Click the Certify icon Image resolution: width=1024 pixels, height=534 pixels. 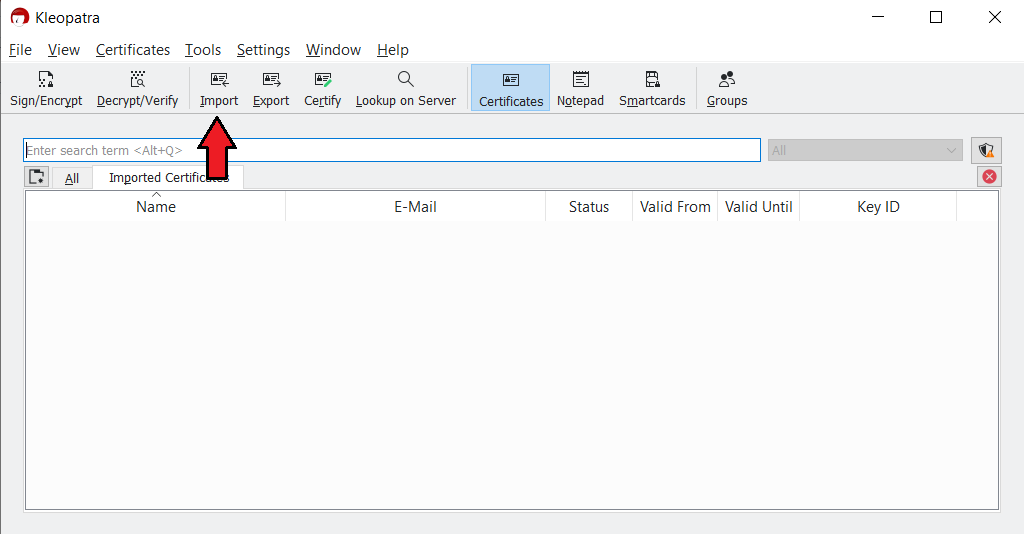tap(323, 80)
